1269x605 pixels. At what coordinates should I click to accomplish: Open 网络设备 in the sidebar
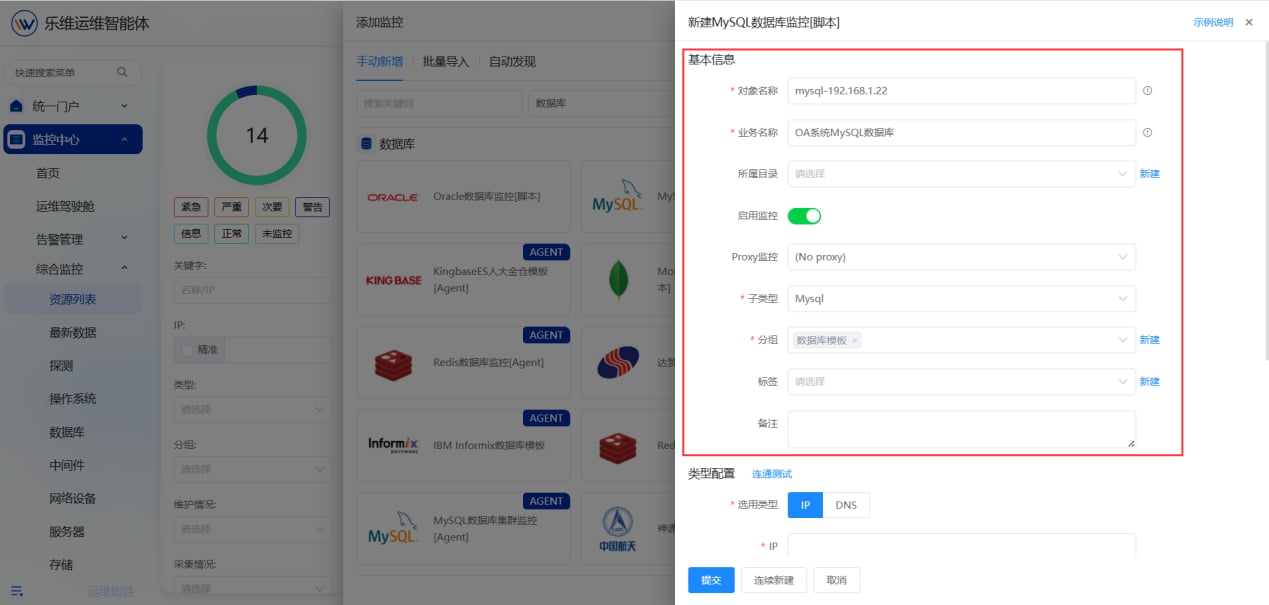[x=73, y=498]
